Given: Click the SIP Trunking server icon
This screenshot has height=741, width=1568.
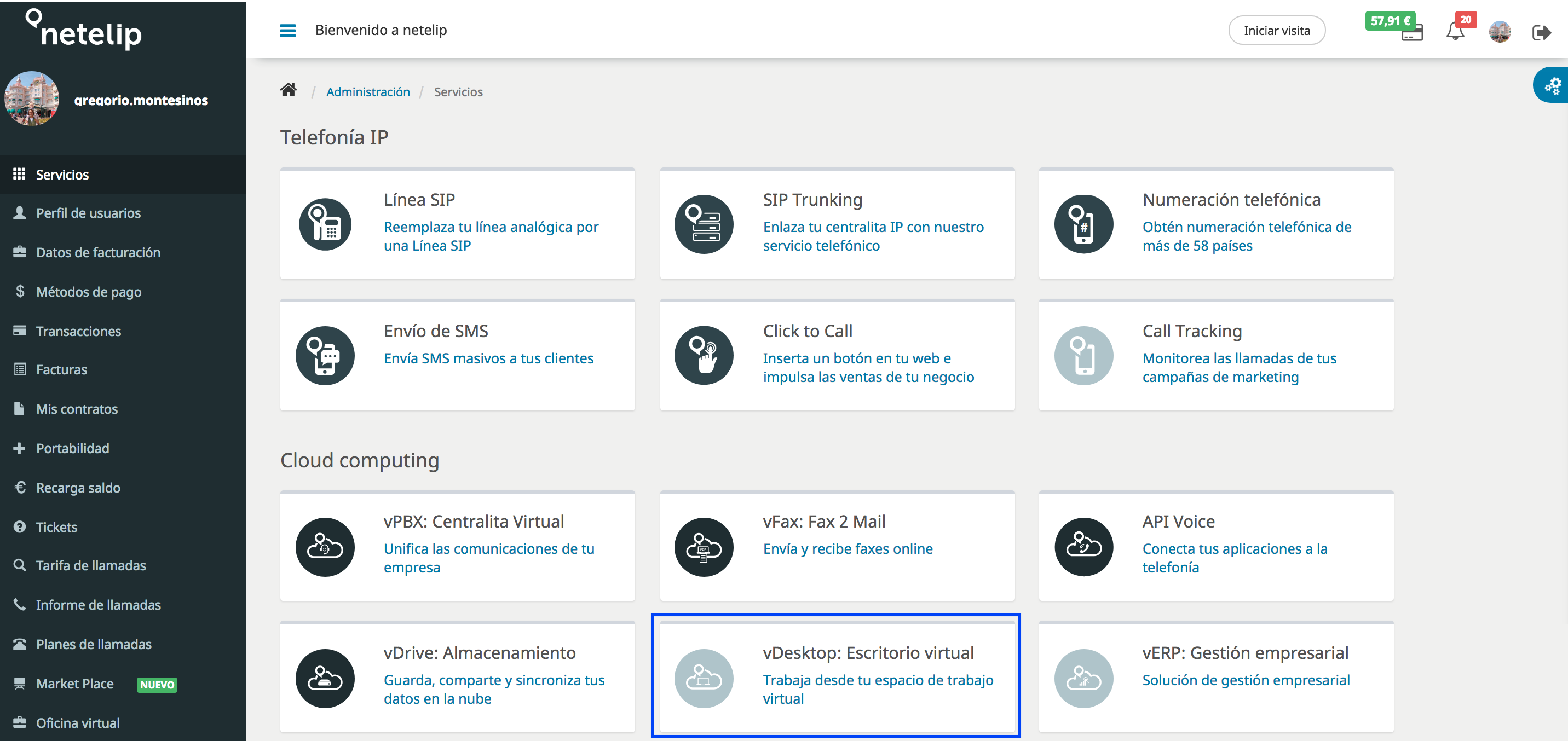Looking at the screenshot, I should coord(704,224).
